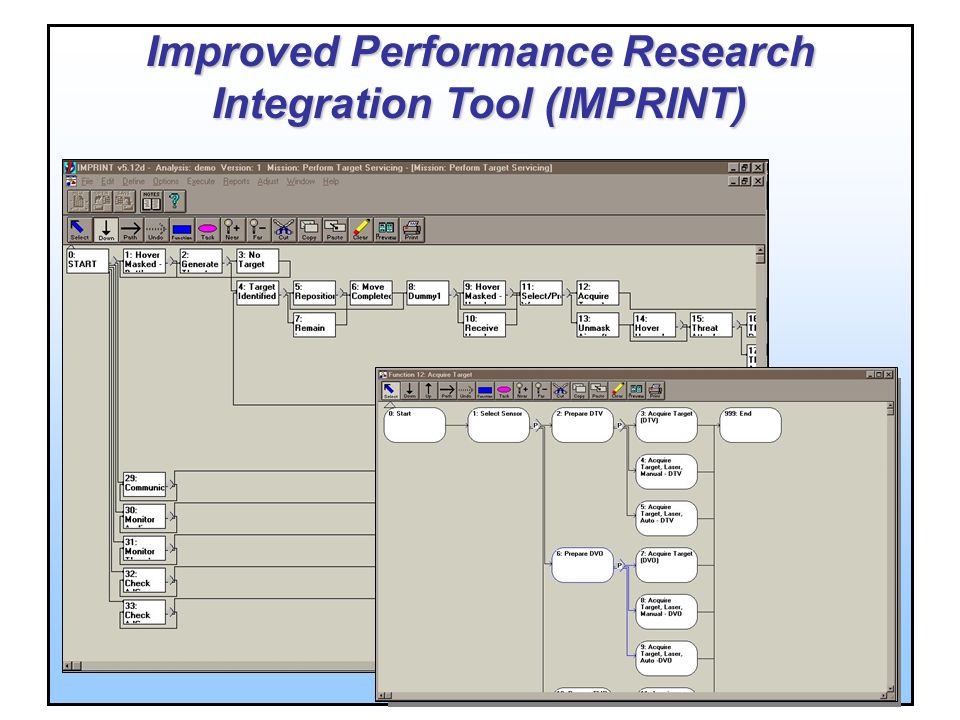Choose the Path arrow tool in main toolbar

[130, 230]
